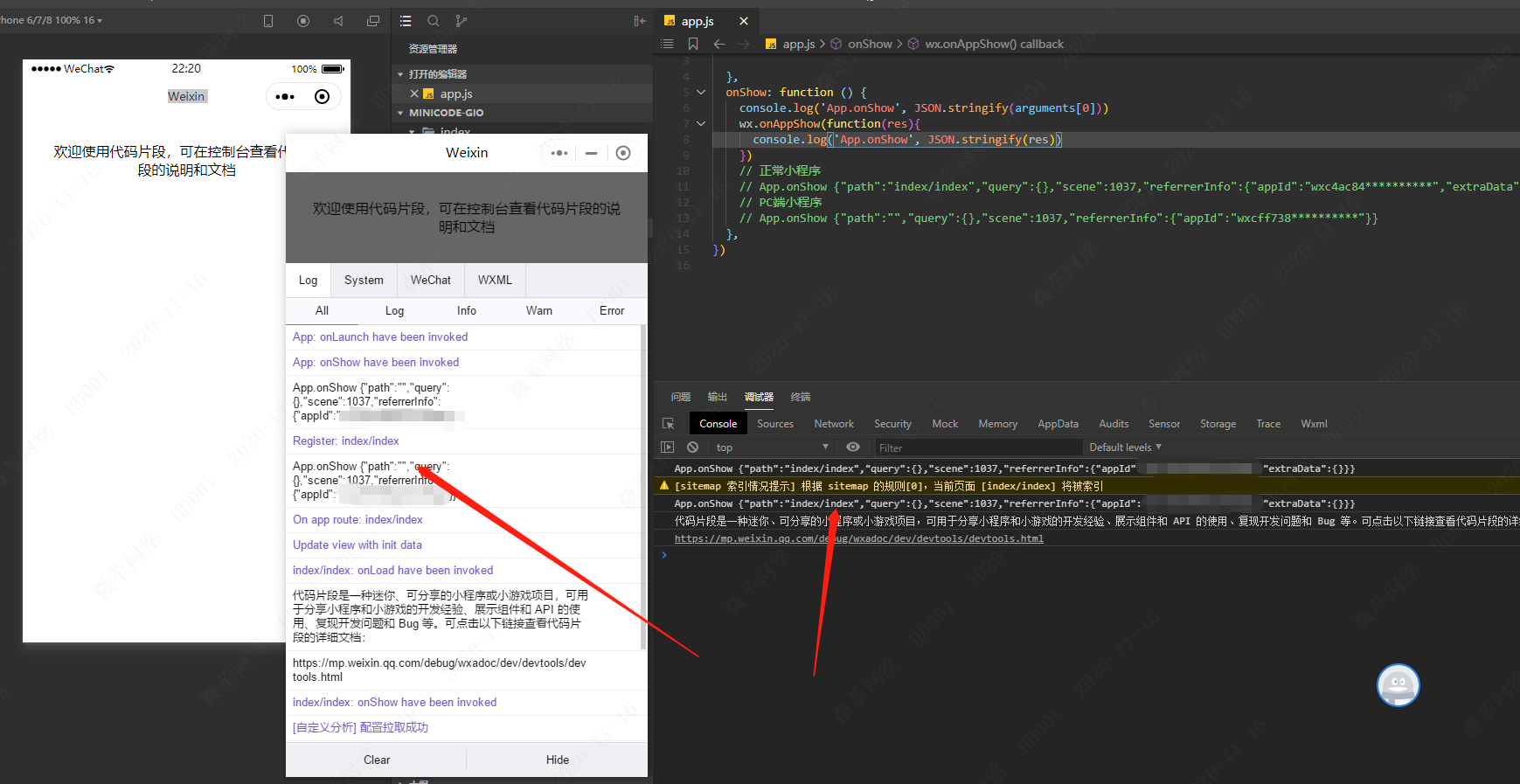Open the explorer list icon
1520x784 pixels.
coord(406,21)
